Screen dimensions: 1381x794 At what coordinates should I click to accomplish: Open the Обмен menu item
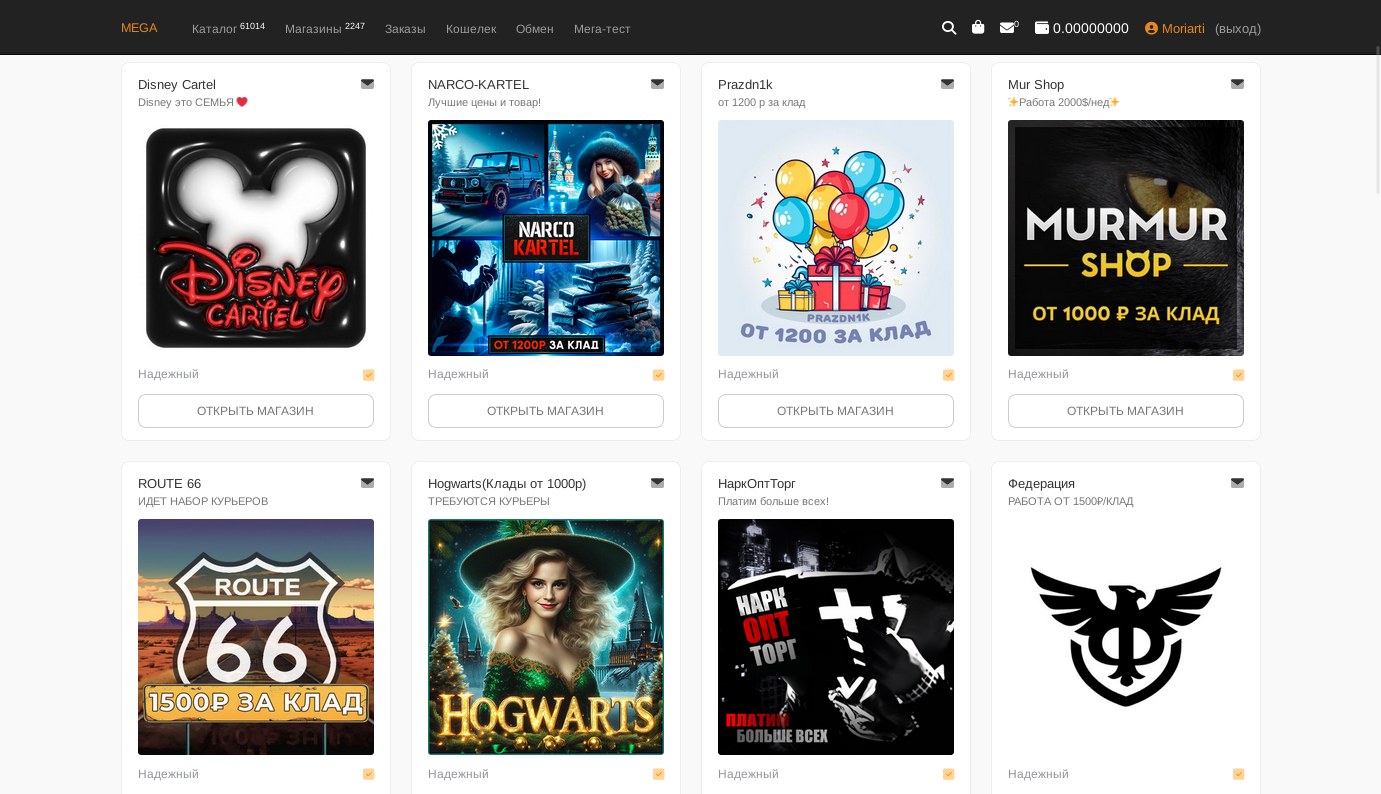535,29
